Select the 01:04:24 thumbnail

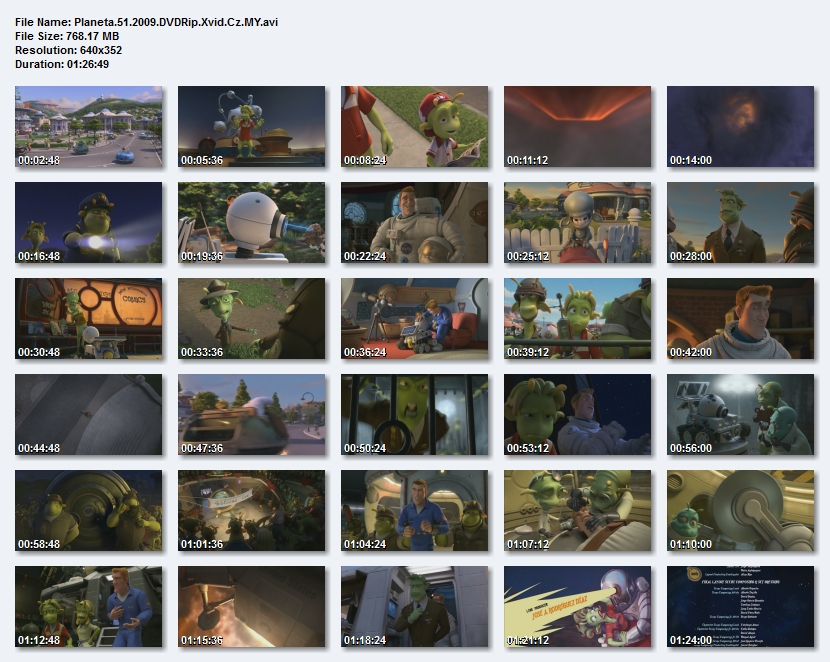[x=414, y=511]
